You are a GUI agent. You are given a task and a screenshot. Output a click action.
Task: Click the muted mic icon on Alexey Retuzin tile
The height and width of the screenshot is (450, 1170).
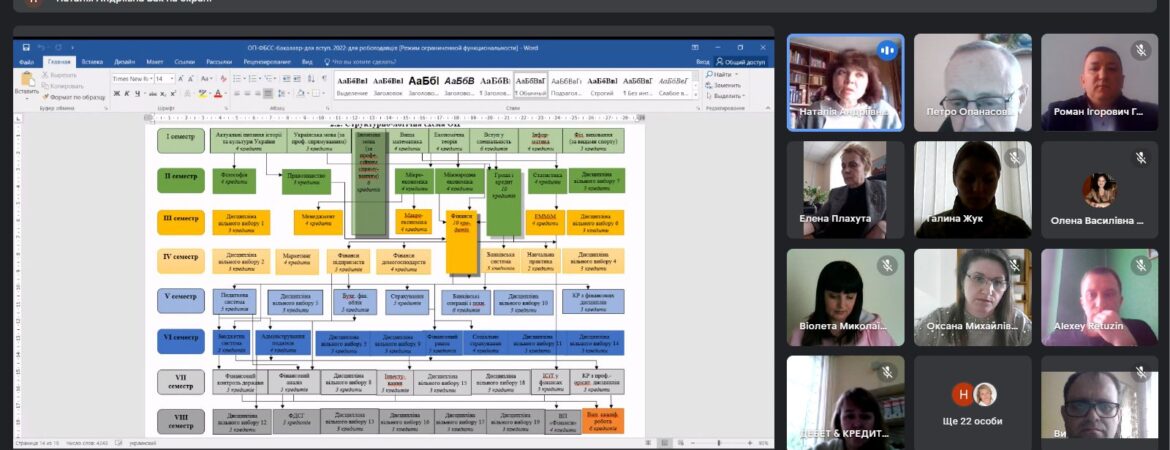coord(1140,265)
